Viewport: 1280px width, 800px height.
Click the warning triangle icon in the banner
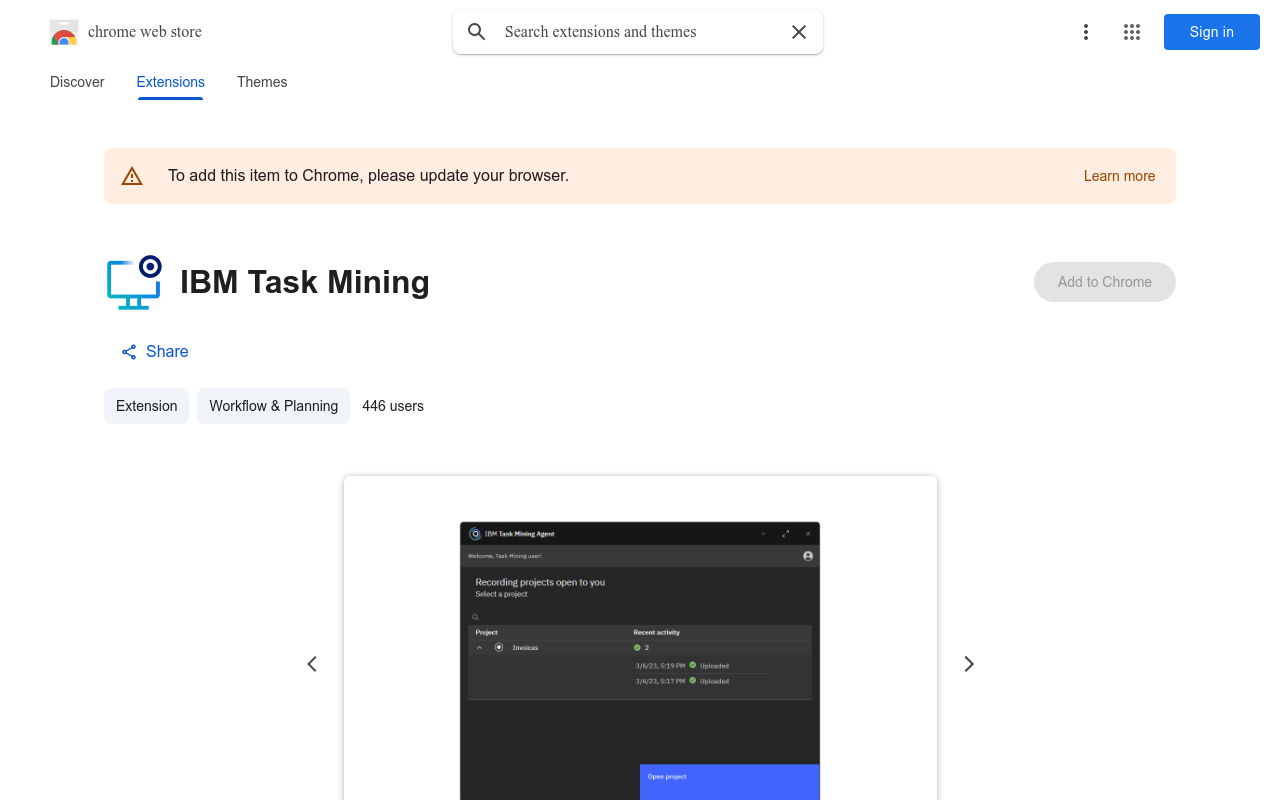click(132, 176)
